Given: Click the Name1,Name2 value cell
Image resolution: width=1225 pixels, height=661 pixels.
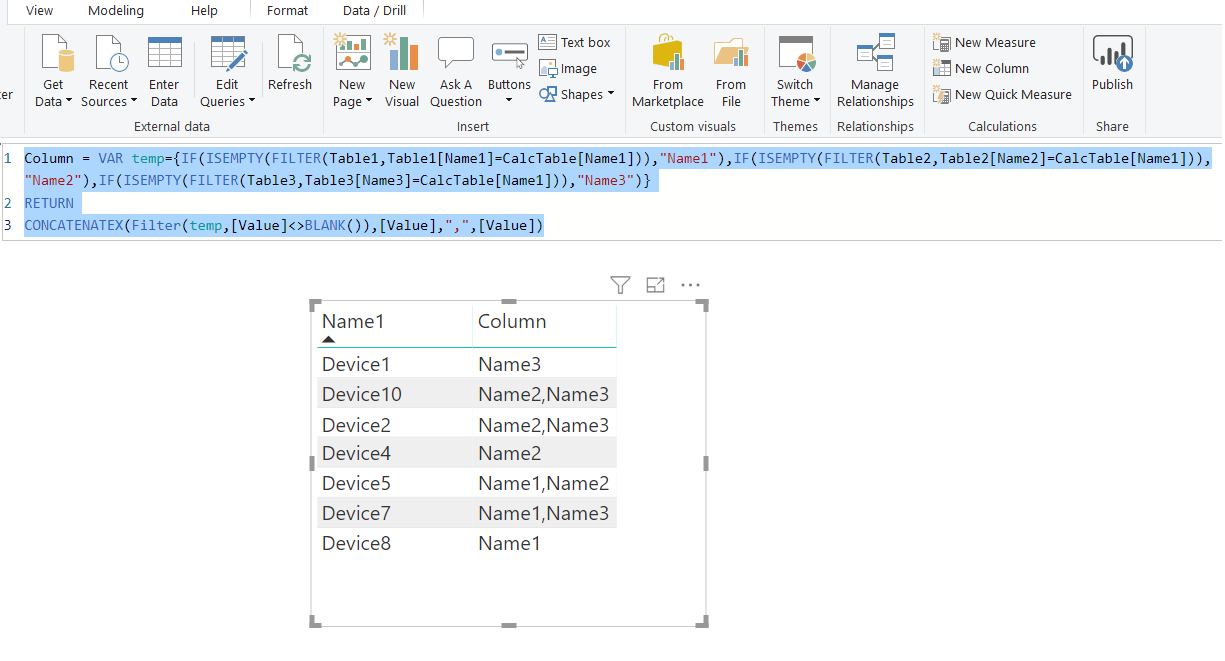Looking at the screenshot, I should (x=543, y=484).
